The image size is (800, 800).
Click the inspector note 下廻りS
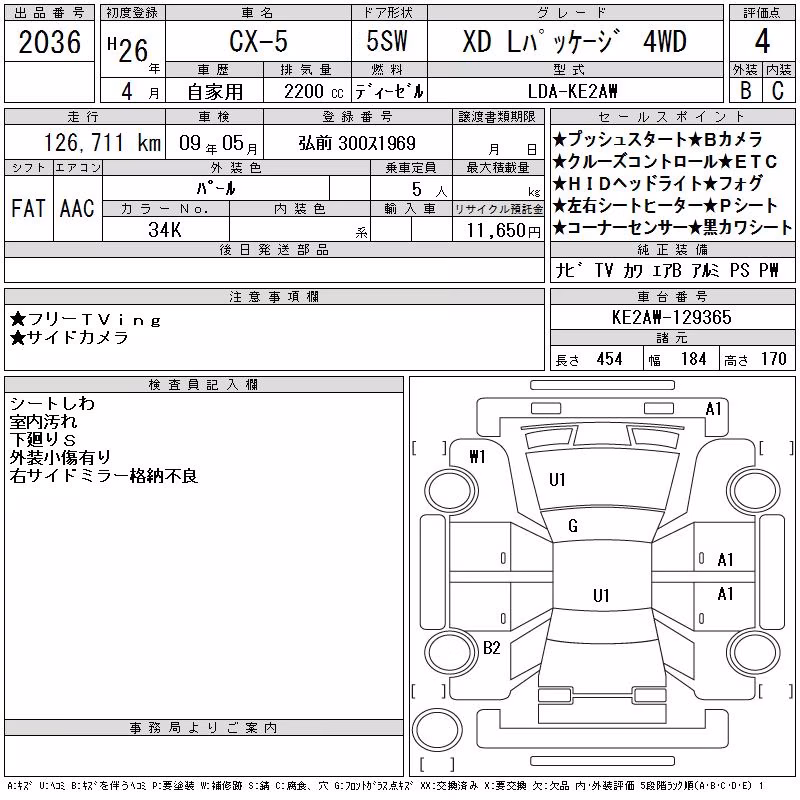[42, 439]
